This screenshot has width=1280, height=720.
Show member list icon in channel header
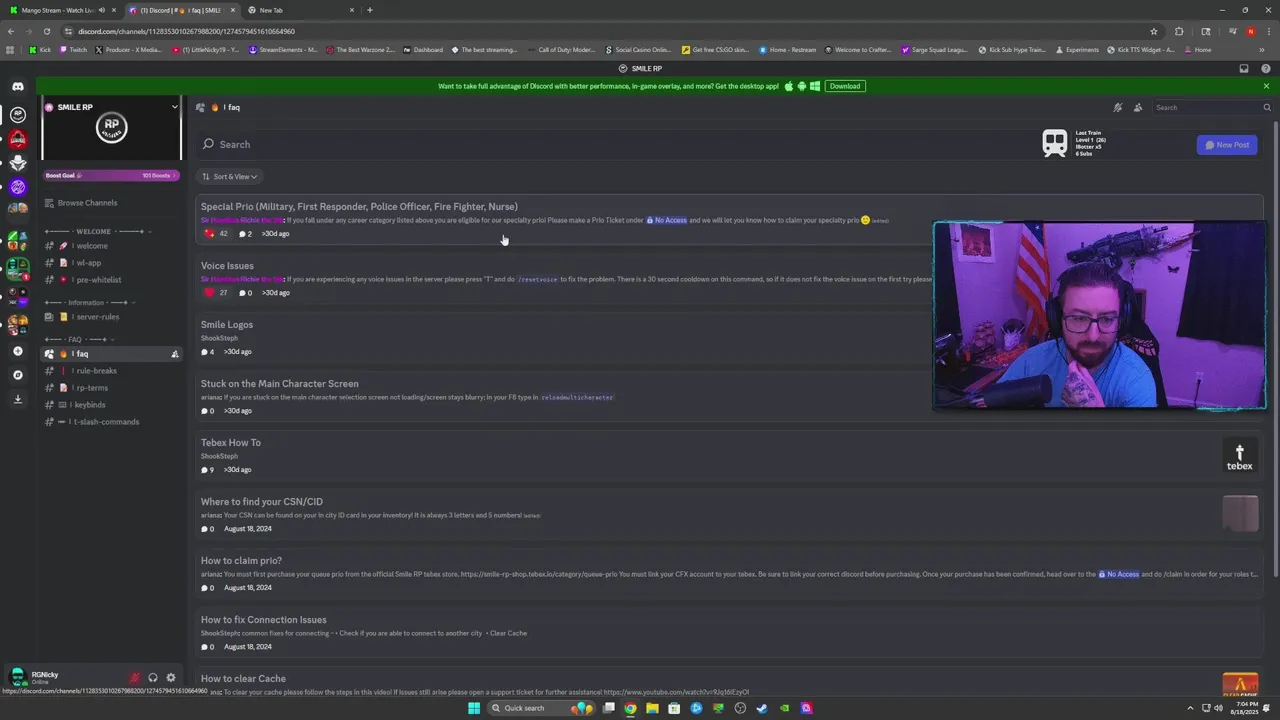(x=1138, y=107)
